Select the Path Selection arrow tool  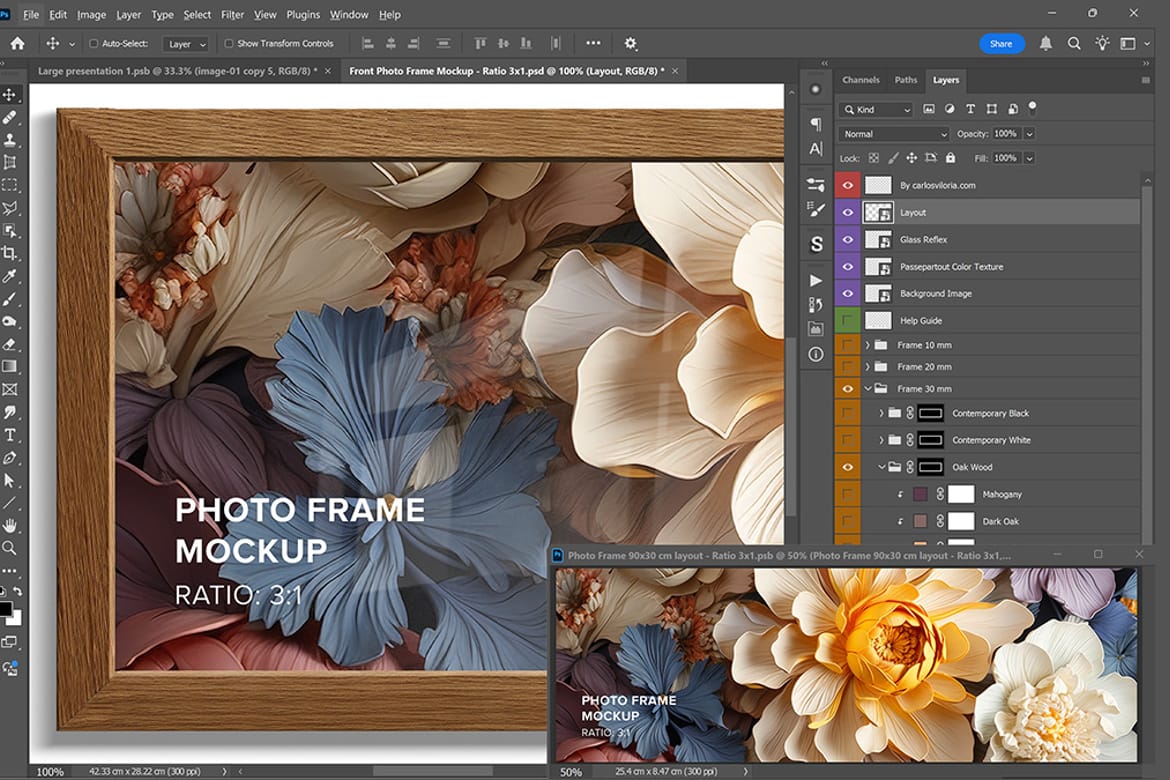10,480
